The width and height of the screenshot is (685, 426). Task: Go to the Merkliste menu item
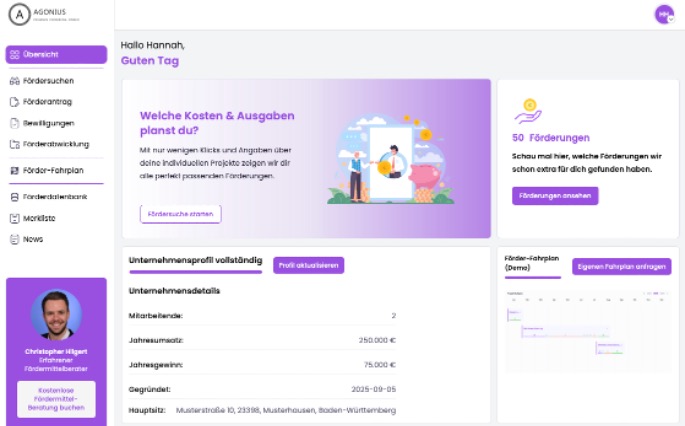tap(41, 218)
